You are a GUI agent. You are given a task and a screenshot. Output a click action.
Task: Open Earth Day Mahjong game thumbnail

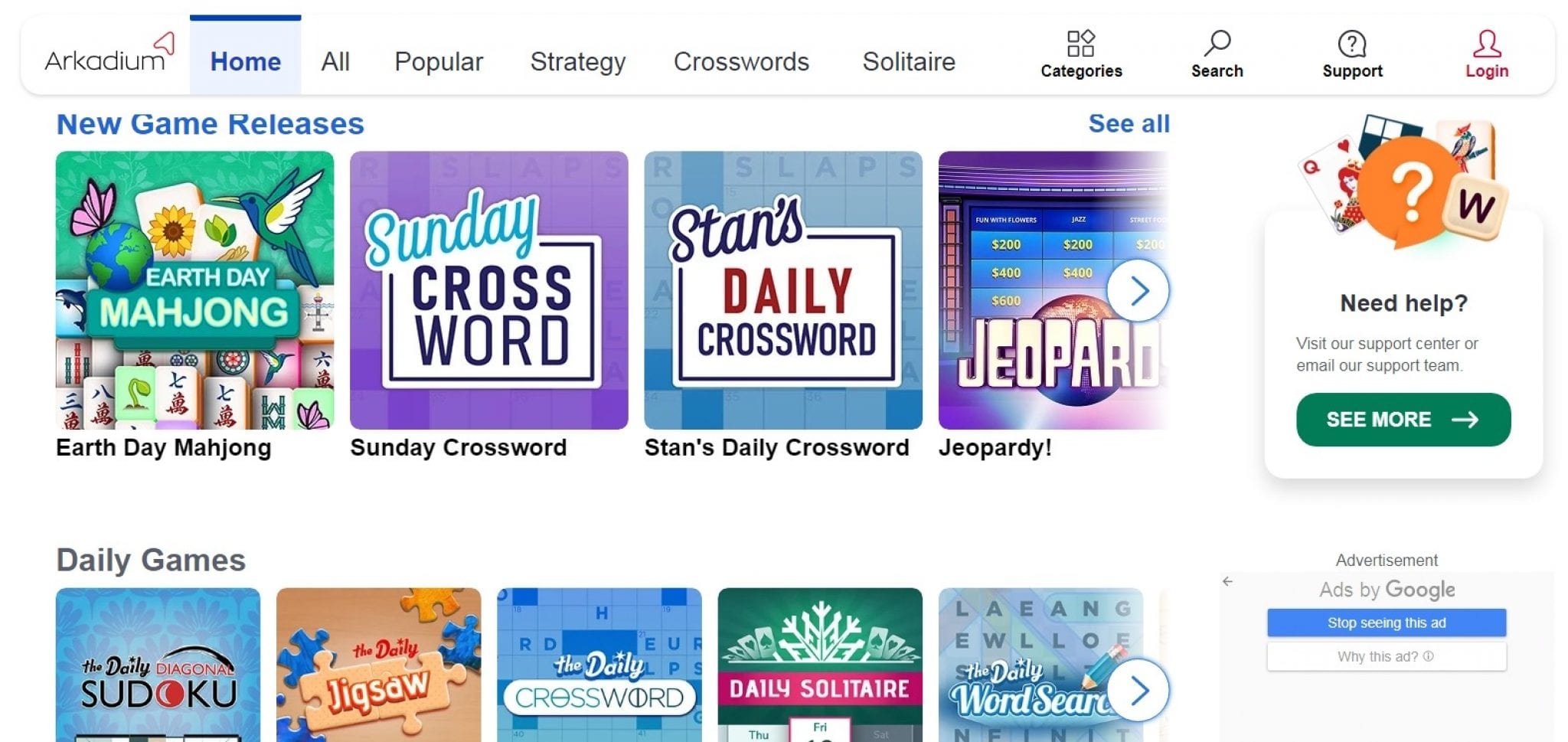[194, 290]
